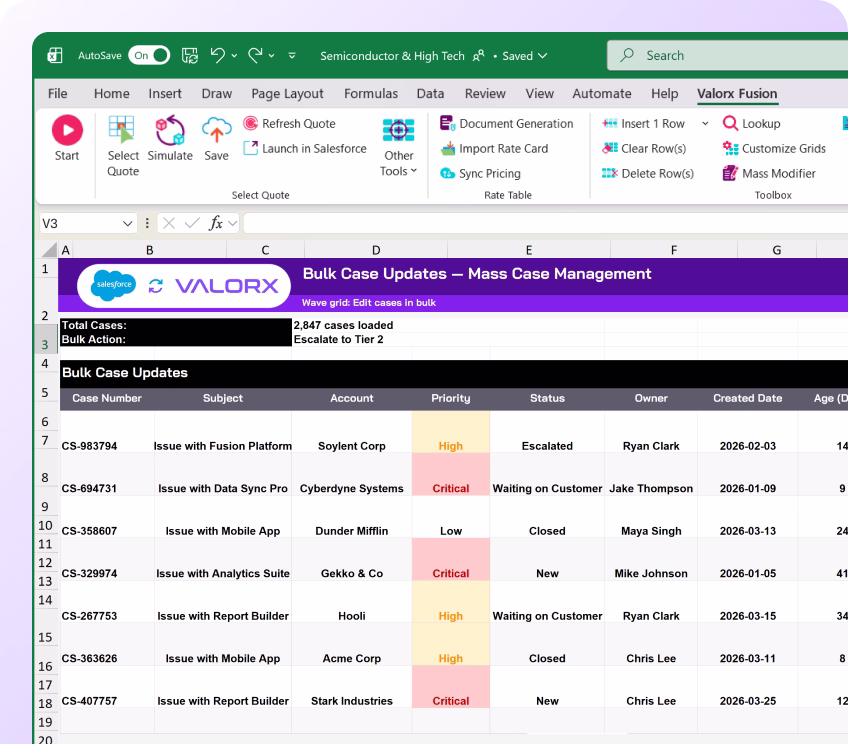Click the Priority column header
The image size is (848, 744).
[x=450, y=398]
